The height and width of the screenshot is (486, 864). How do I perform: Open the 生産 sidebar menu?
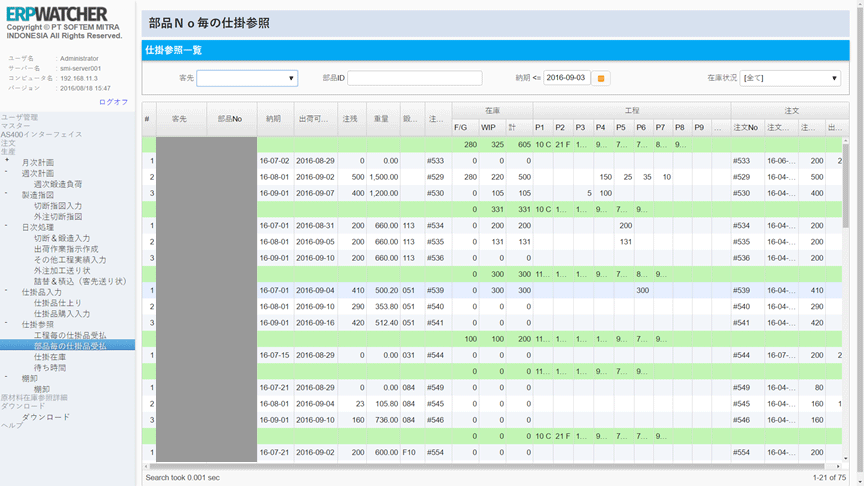[8, 151]
